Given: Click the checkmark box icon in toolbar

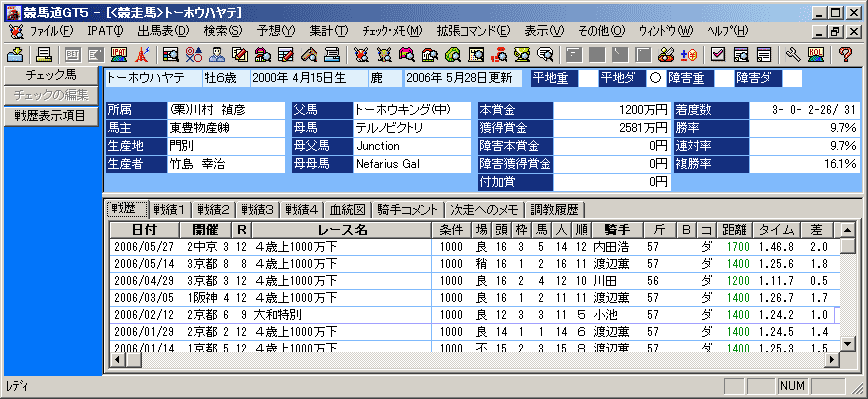Looking at the screenshot, I should [719, 54].
